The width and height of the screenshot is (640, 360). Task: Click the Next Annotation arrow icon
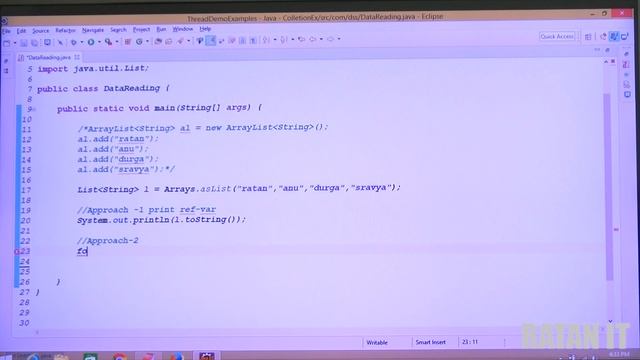tap(266, 40)
